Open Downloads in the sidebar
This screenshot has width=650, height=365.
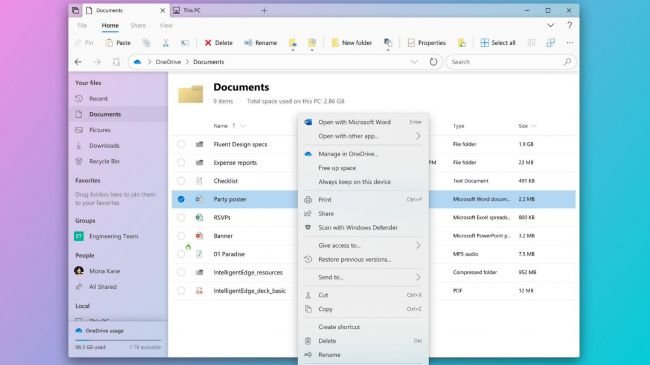(x=118, y=146)
